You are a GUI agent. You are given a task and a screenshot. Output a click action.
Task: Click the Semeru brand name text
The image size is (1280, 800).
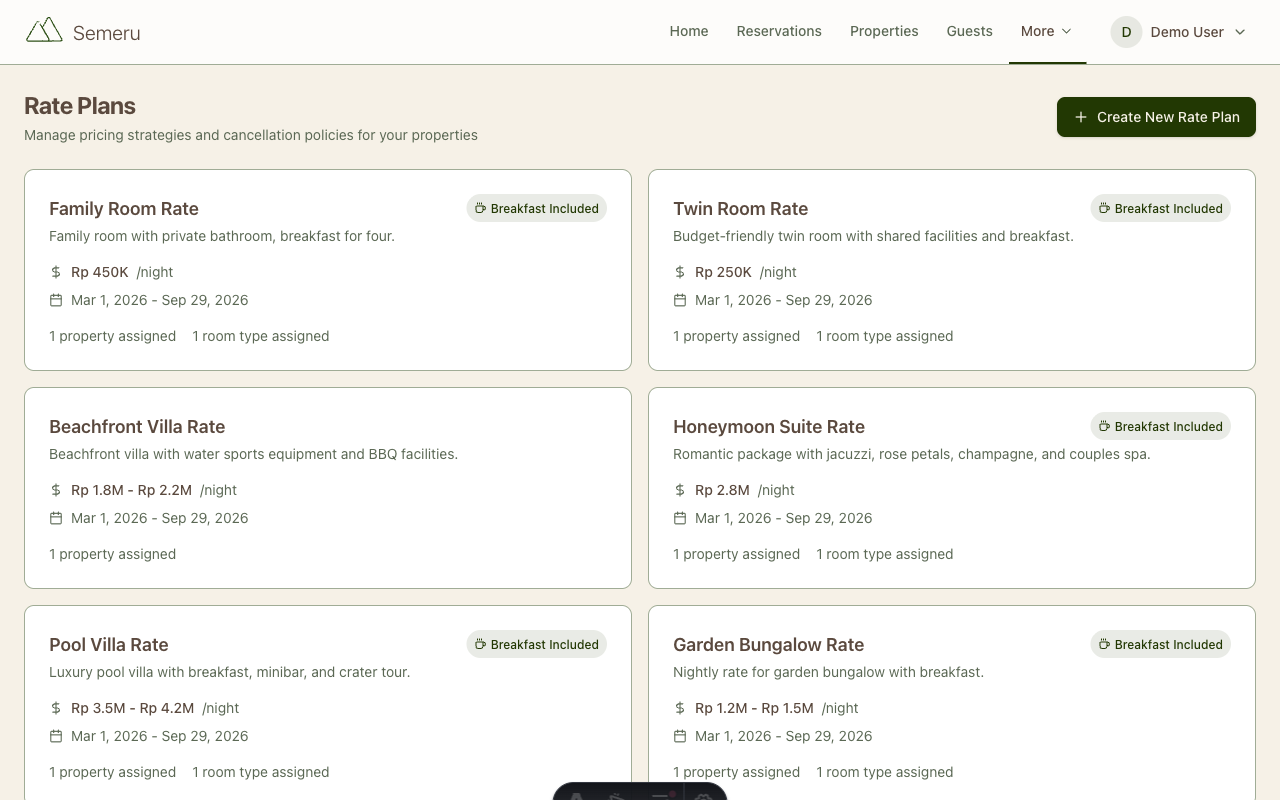point(106,33)
